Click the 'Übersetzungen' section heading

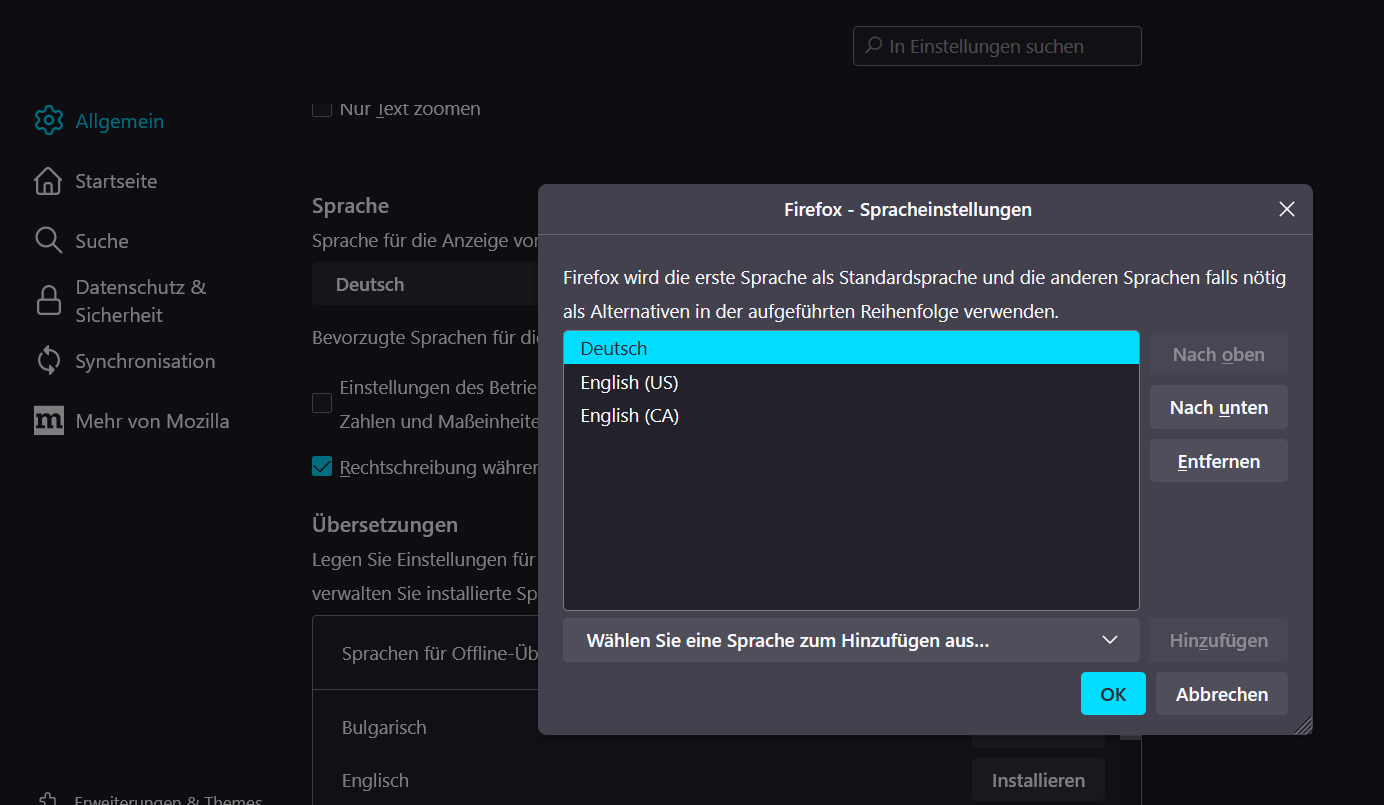pos(385,525)
